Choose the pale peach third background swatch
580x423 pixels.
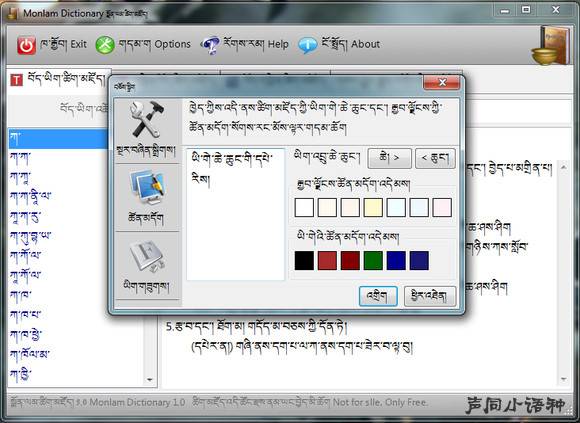[x=350, y=207]
